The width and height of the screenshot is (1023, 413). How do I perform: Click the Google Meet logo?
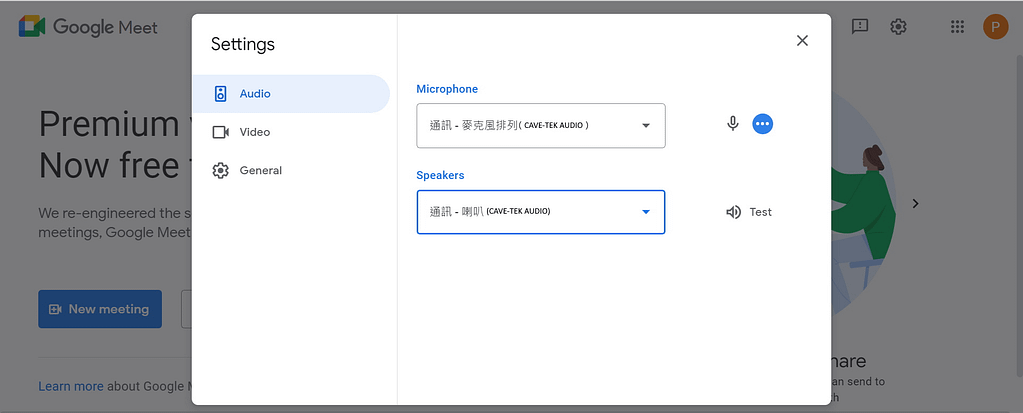pos(88,27)
